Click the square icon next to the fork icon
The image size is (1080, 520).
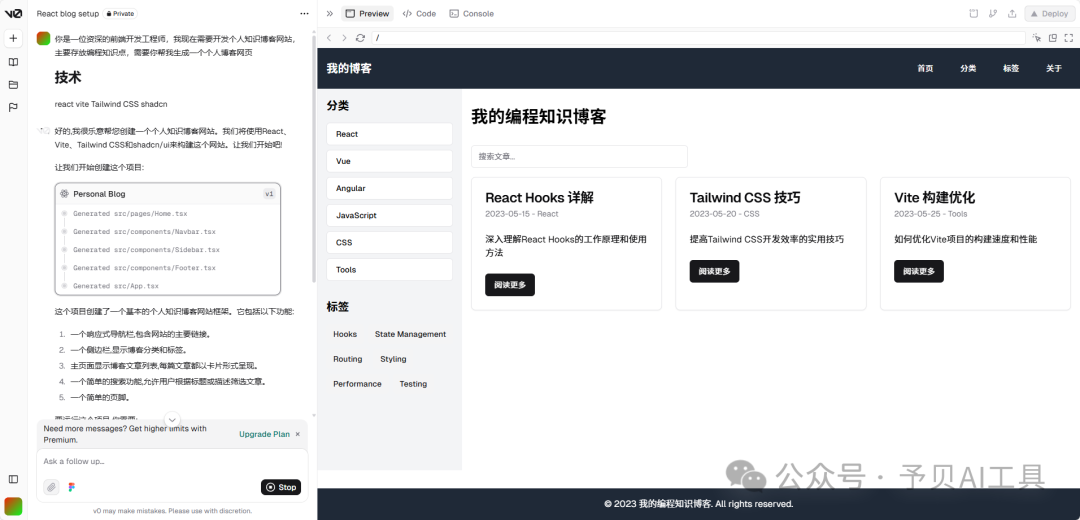point(973,13)
